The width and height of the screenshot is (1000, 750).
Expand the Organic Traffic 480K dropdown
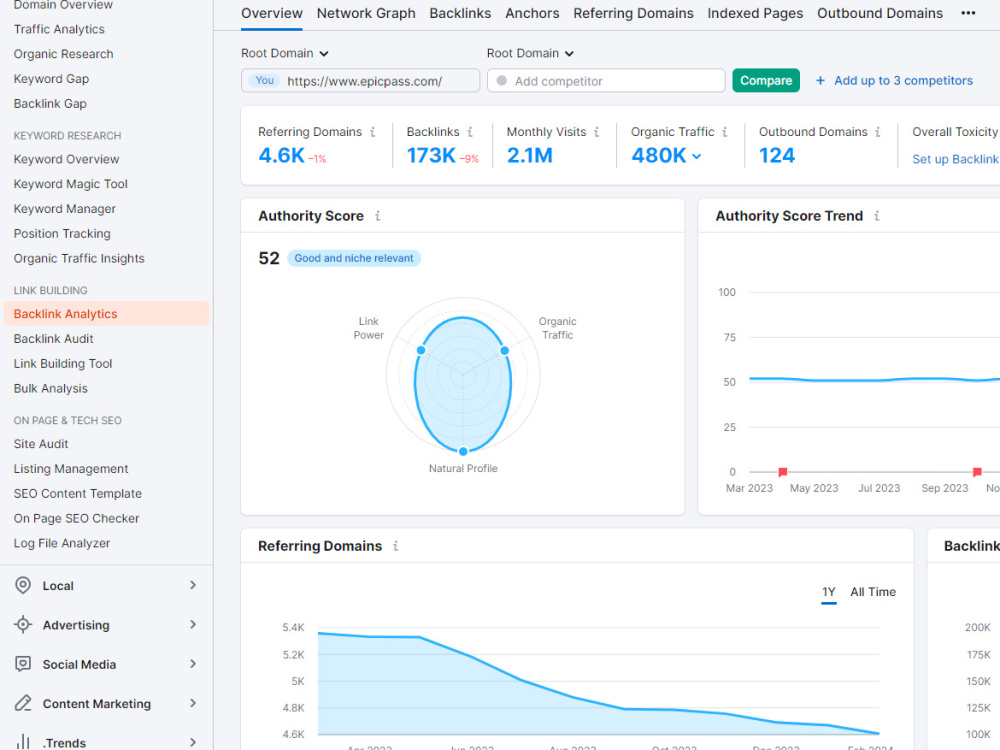(x=696, y=156)
